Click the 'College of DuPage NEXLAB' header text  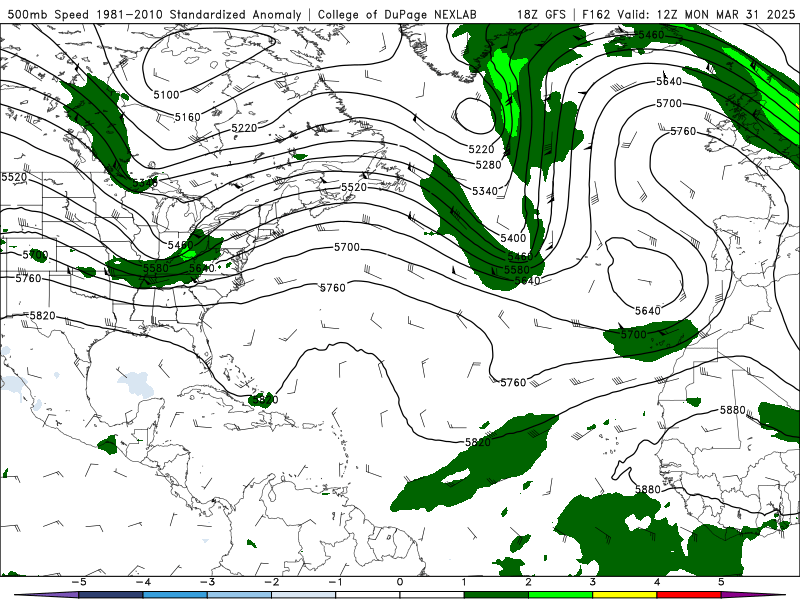point(397,14)
